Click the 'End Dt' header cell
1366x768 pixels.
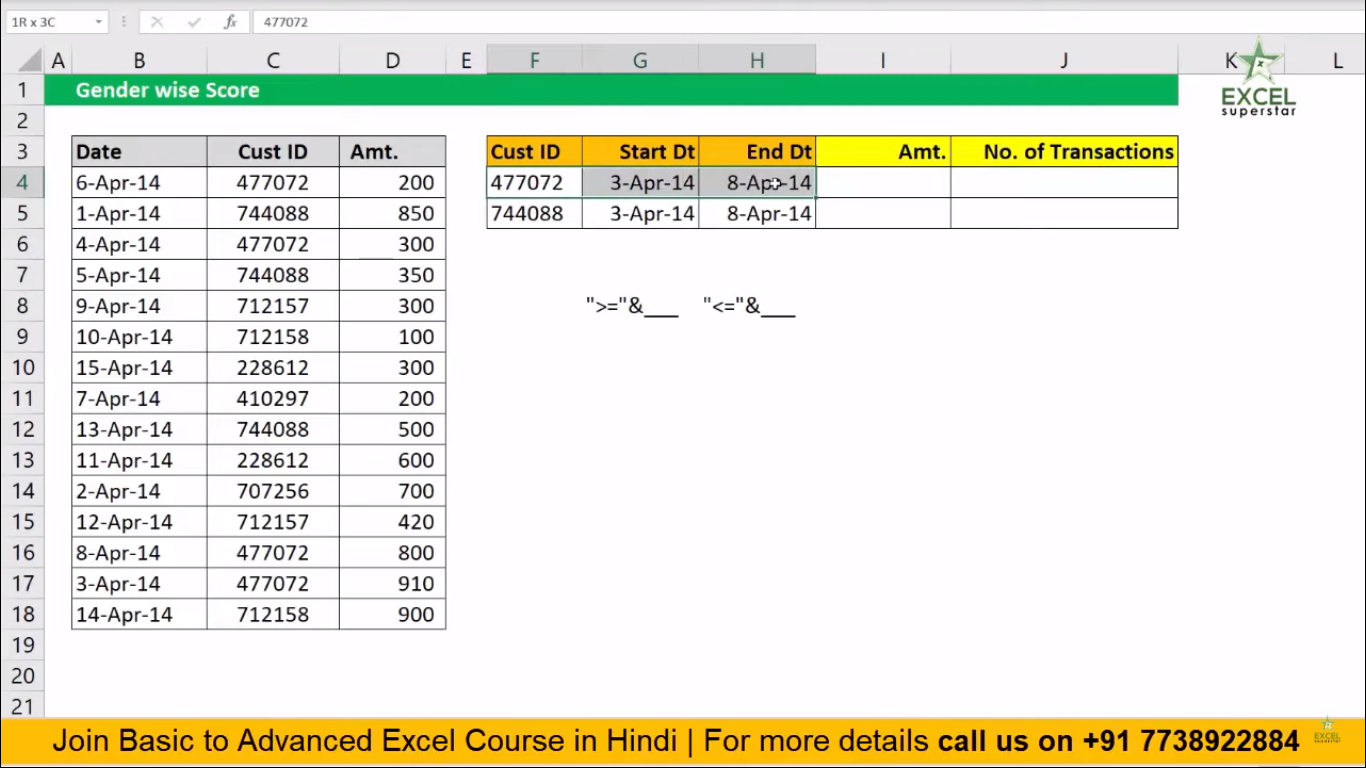(x=757, y=152)
